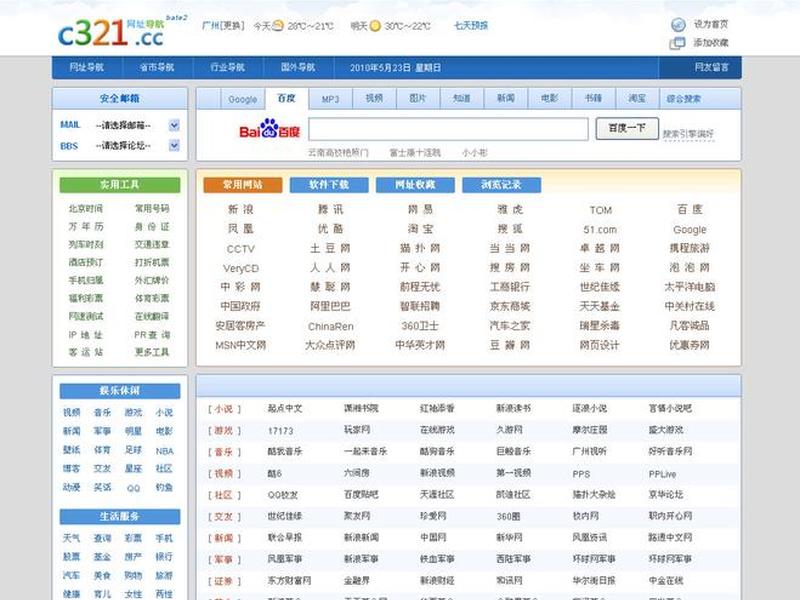Open the 腾讯 site link
Image resolution: width=800 pixels, height=600 pixels.
(x=331, y=210)
